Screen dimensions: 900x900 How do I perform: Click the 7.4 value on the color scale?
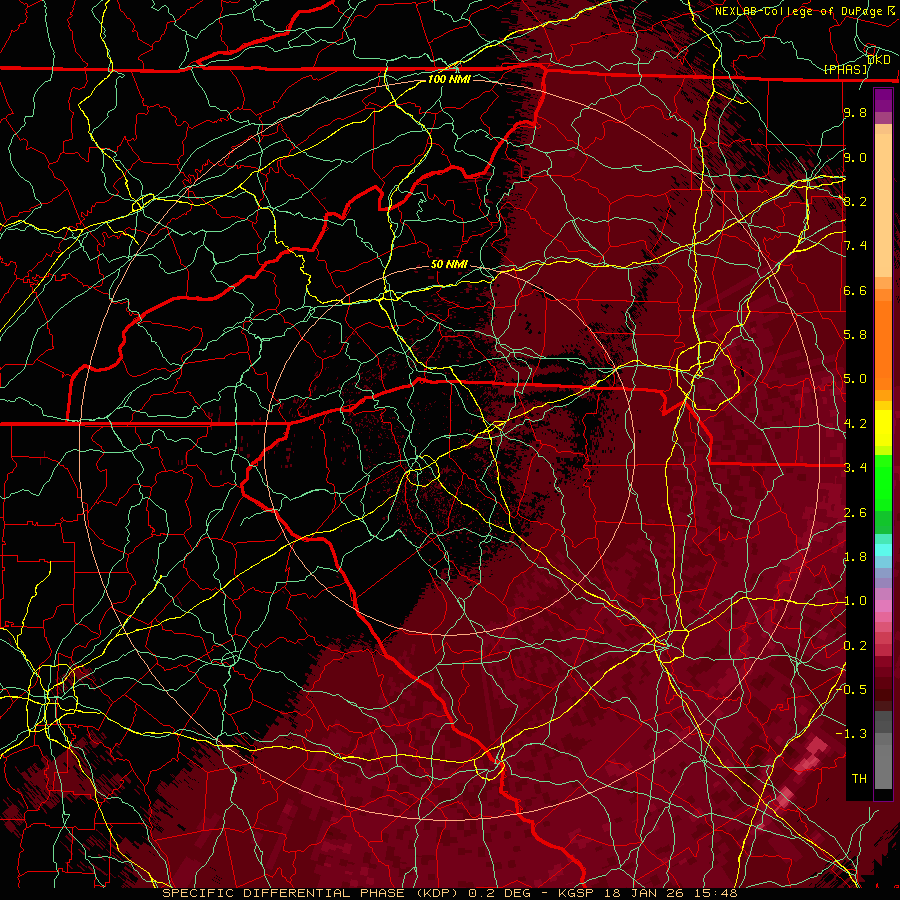(x=855, y=246)
